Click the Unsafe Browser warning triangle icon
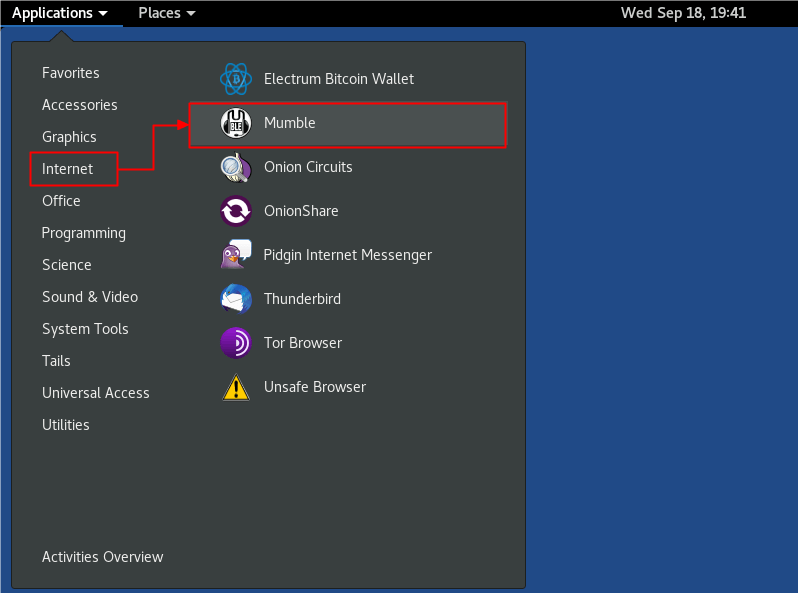This screenshot has height=593, width=798. coord(236,387)
